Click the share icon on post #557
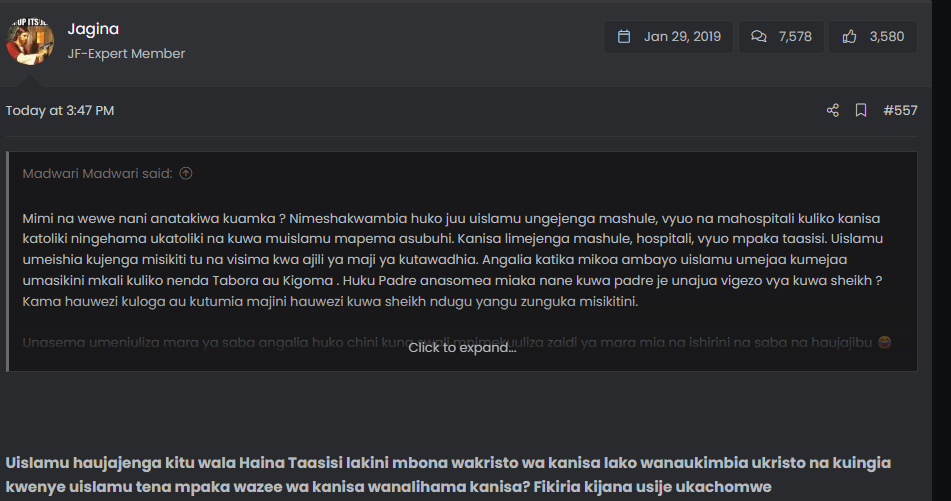 coord(832,111)
